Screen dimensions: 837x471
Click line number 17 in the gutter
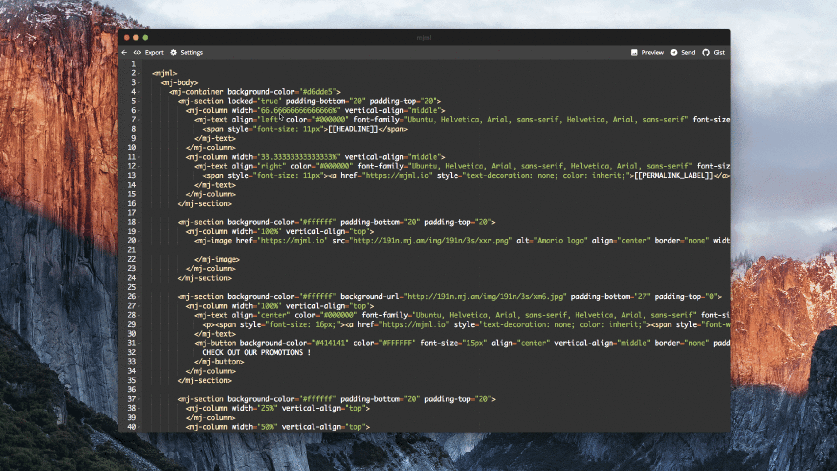(131, 213)
